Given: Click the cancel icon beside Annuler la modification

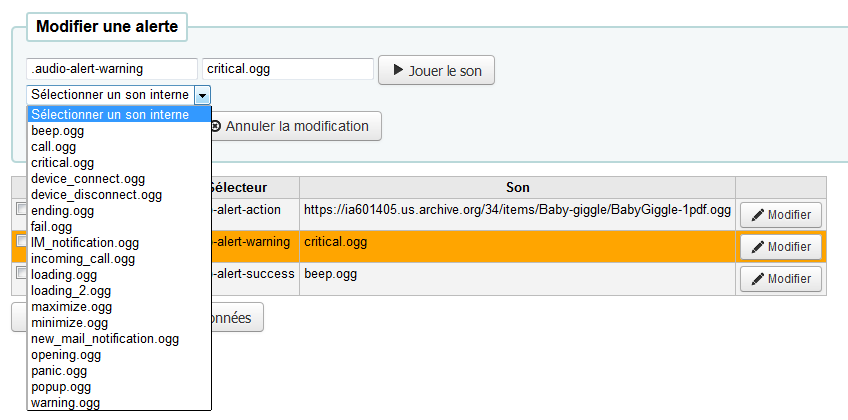Looking at the screenshot, I should point(215,126).
